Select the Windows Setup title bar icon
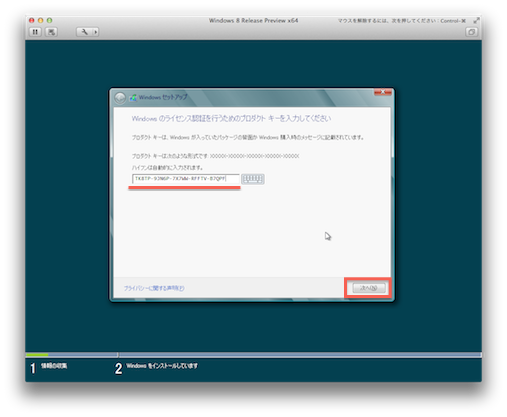 (133, 98)
